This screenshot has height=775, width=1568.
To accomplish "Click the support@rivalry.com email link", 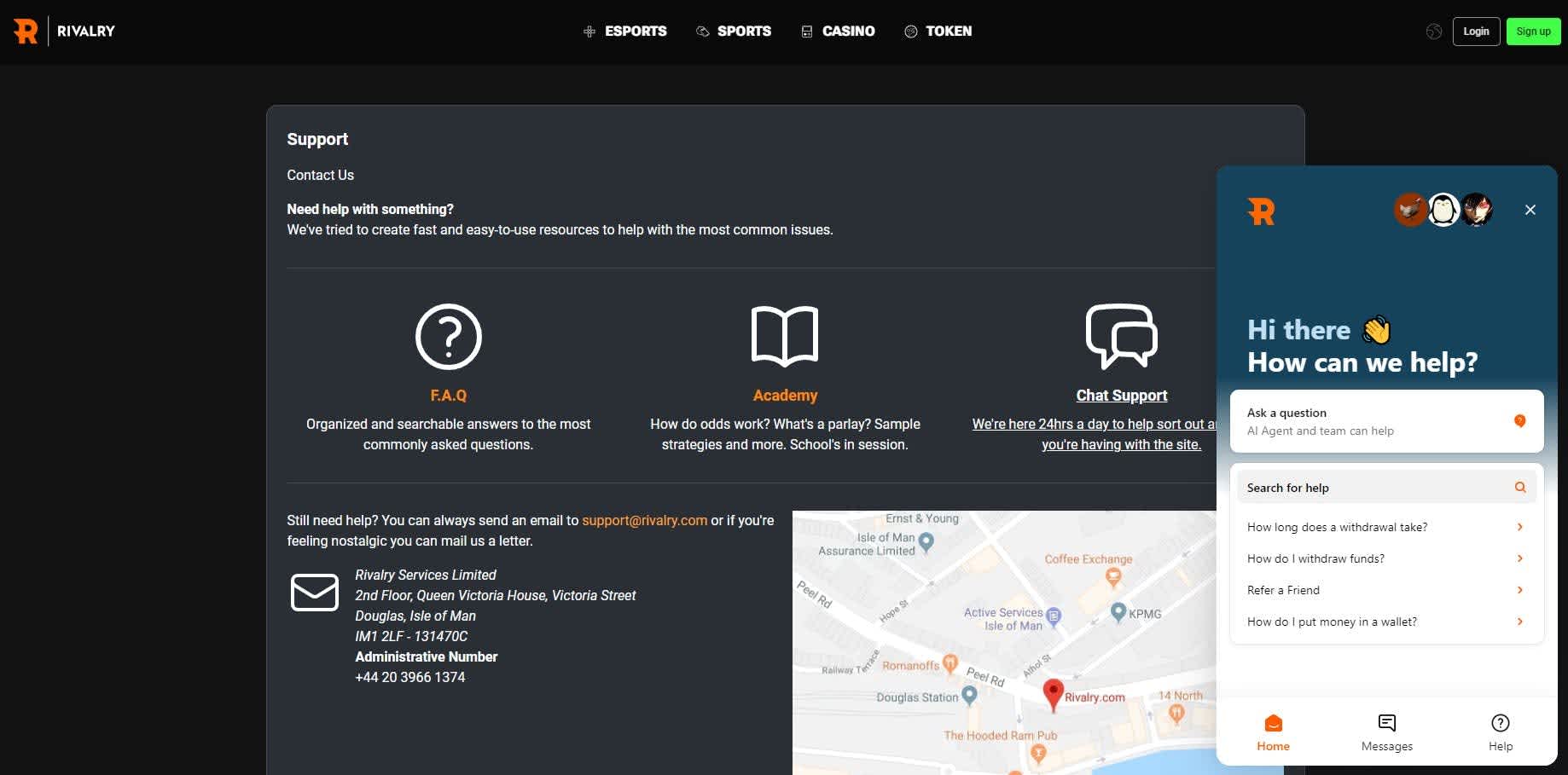I will [x=645, y=520].
